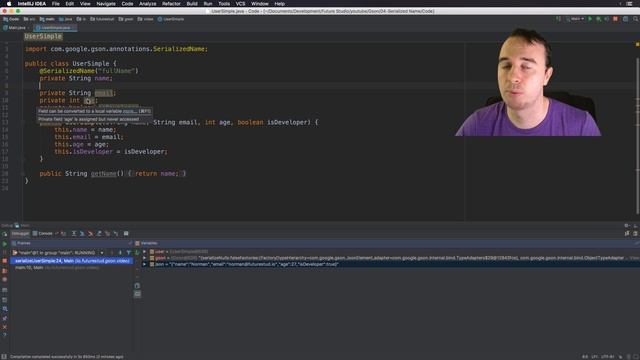
Task: Select the serializeUserSimple:24, Main frame
Action: [72, 260]
